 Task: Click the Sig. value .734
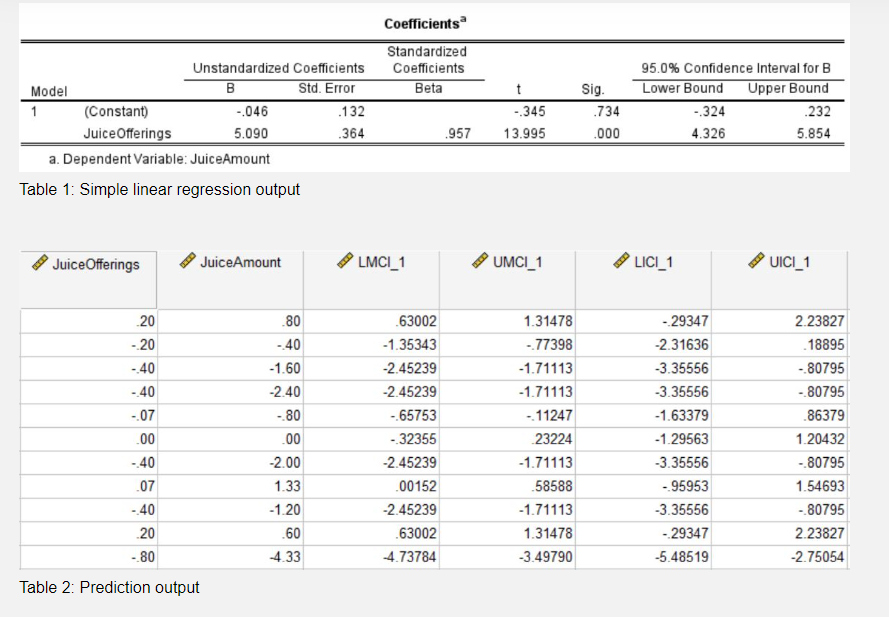(x=607, y=111)
